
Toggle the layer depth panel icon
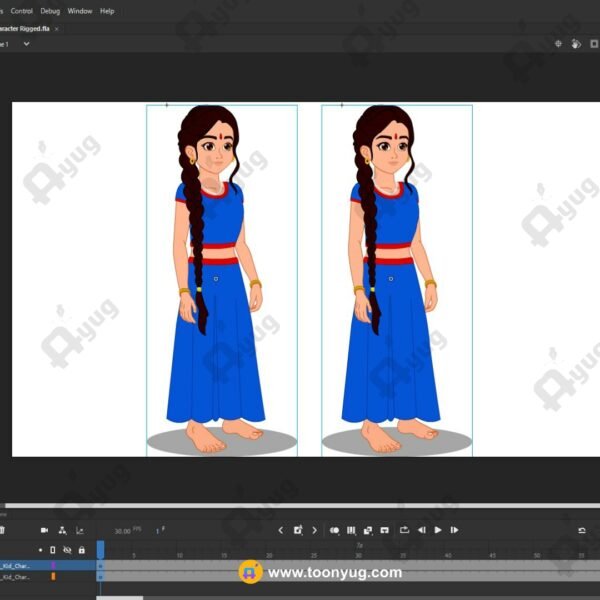pos(80,530)
